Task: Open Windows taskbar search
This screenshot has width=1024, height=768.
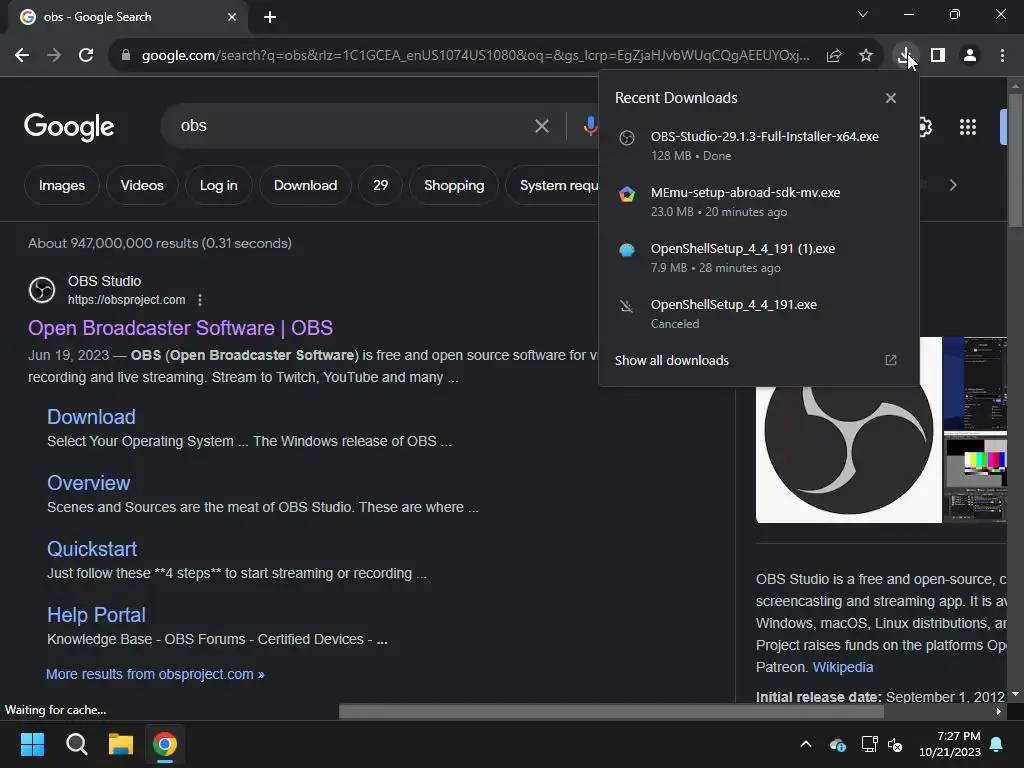Action: tap(76, 744)
